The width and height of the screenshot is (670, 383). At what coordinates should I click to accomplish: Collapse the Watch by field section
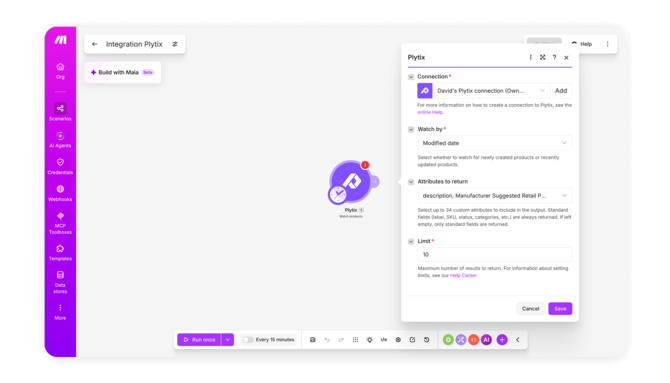click(411, 130)
